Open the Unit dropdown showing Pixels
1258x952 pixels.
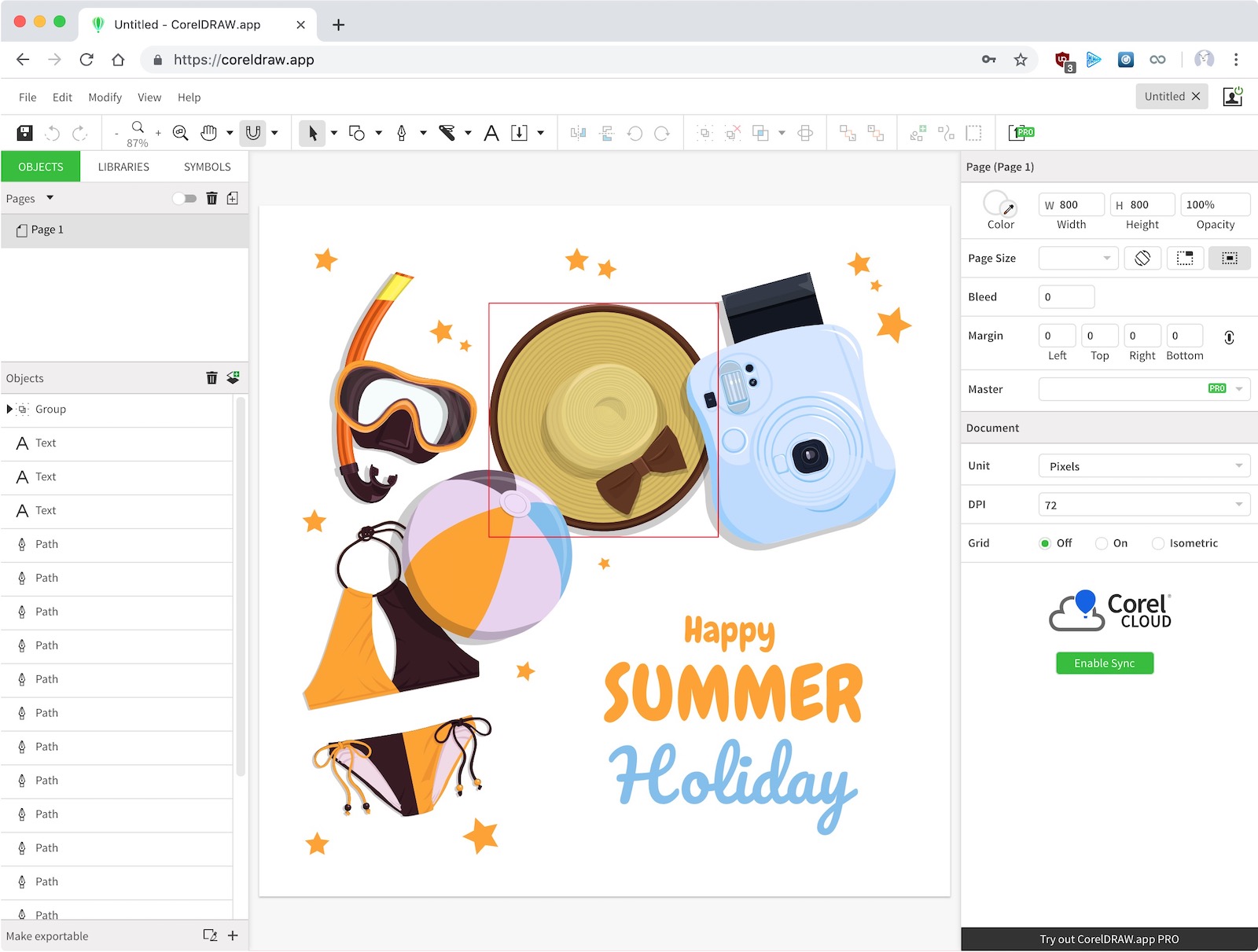click(1144, 466)
